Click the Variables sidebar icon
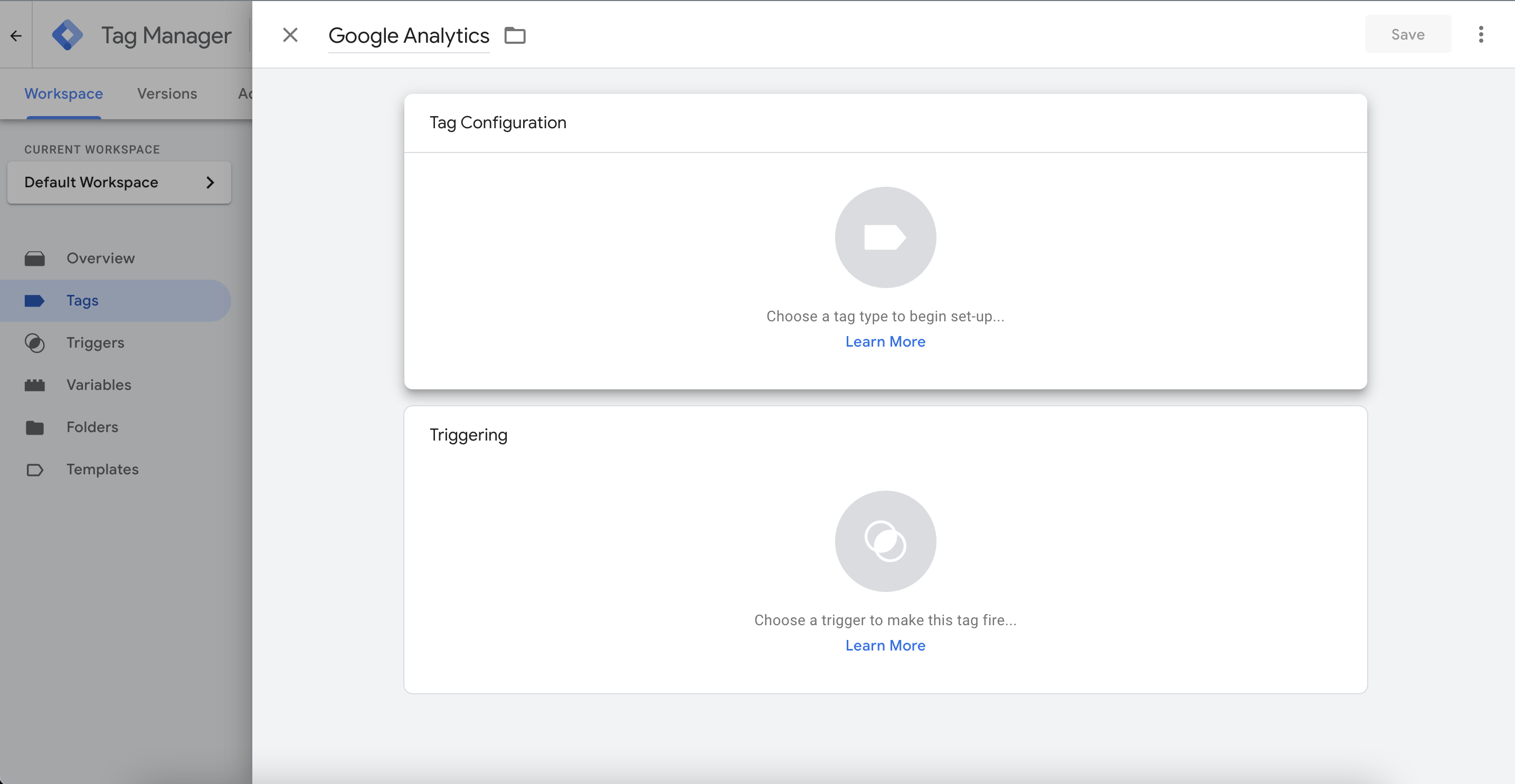Screen dimensions: 1515x784 click(35, 384)
